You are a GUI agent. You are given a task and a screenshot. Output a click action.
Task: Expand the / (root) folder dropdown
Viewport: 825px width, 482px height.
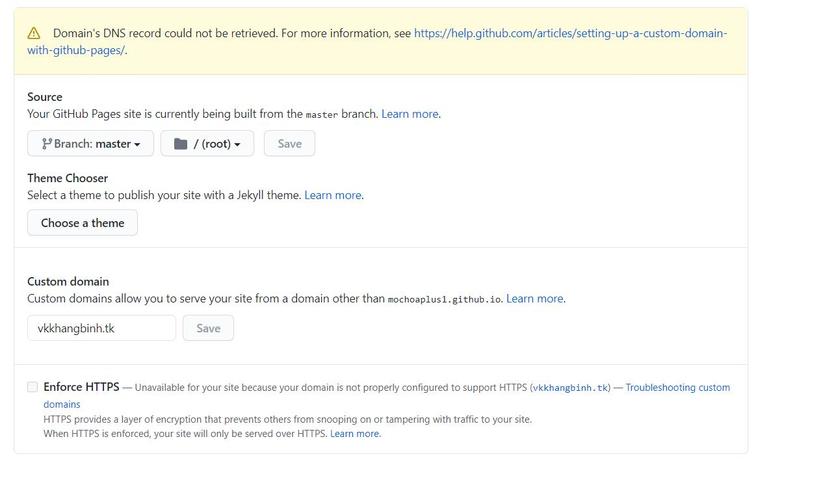[207, 144]
